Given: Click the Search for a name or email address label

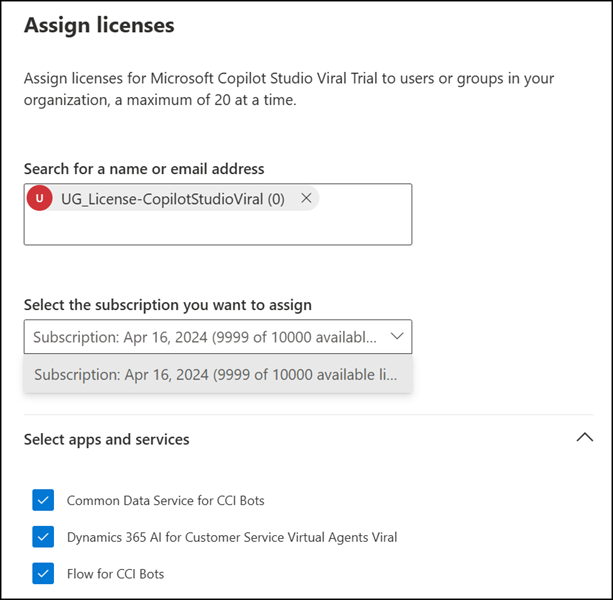Looking at the screenshot, I should [144, 169].
